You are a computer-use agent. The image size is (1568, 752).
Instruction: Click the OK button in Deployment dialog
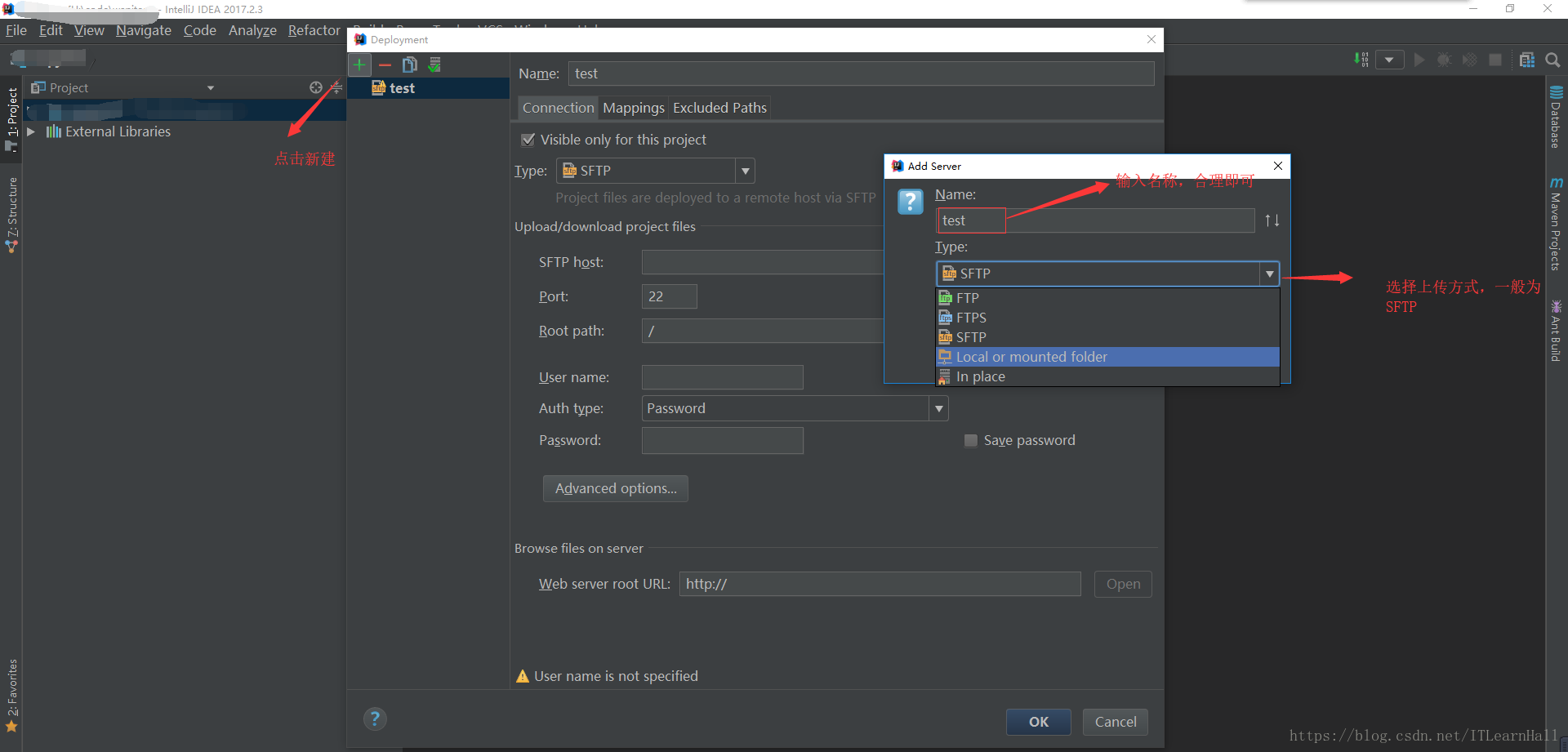[x=1039, y=722]
